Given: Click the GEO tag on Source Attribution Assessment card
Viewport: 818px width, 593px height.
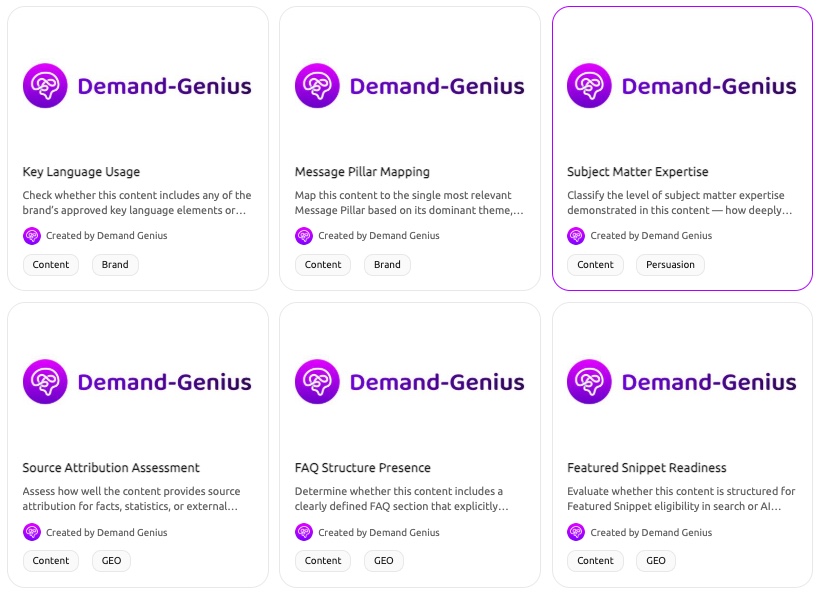Looking at the screenshot, I should point(111,561).
